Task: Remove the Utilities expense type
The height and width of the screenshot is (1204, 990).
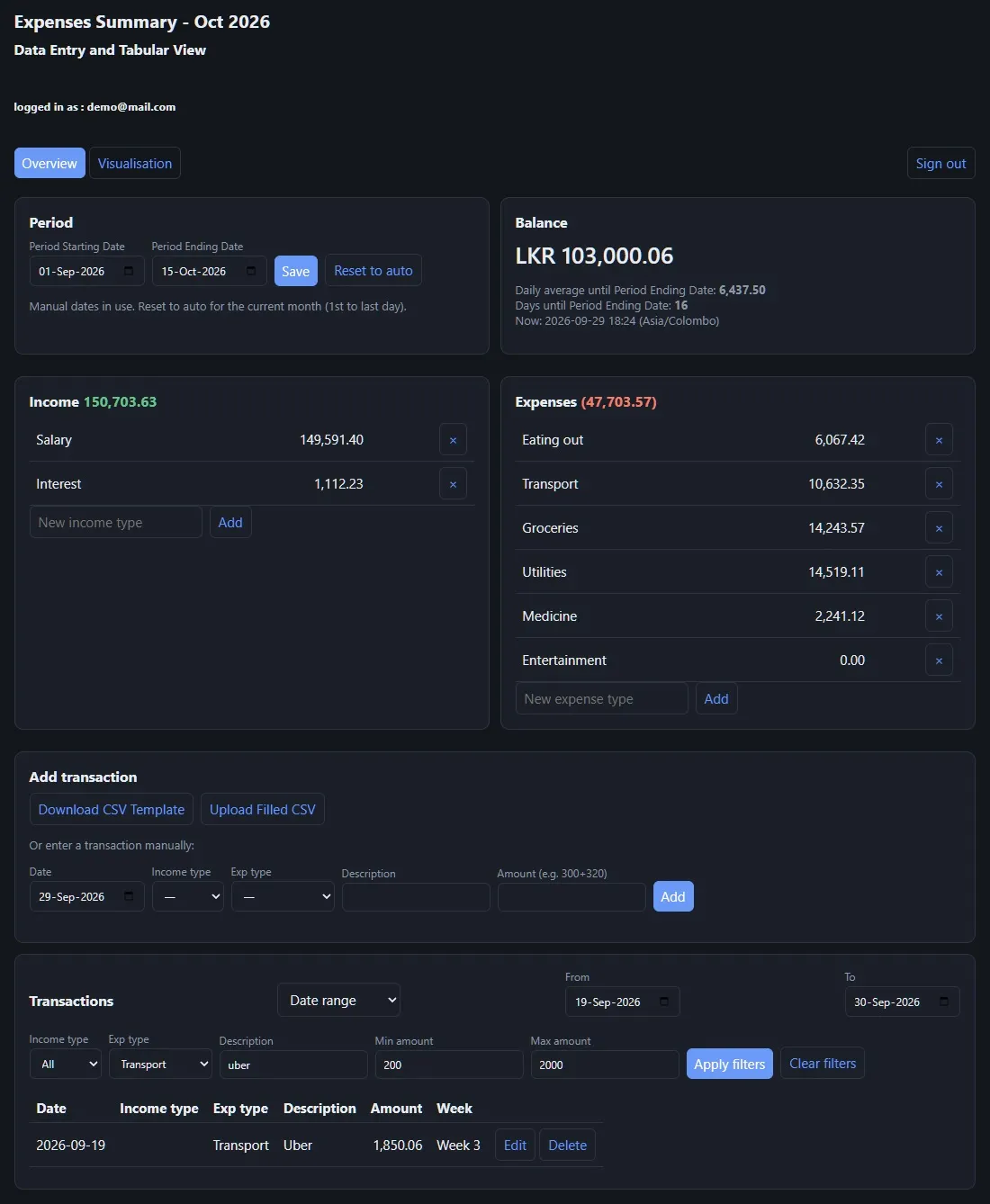Action: 939,572
